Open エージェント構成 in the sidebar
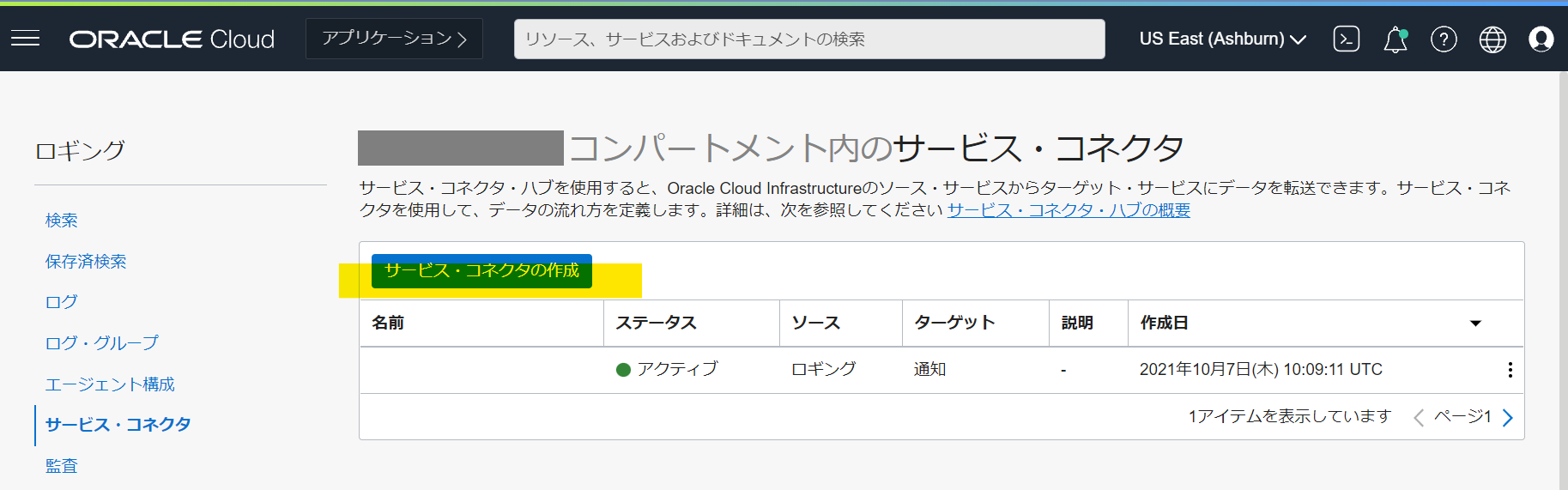This screenshot has height=490, width=1568. coord(110,384)
